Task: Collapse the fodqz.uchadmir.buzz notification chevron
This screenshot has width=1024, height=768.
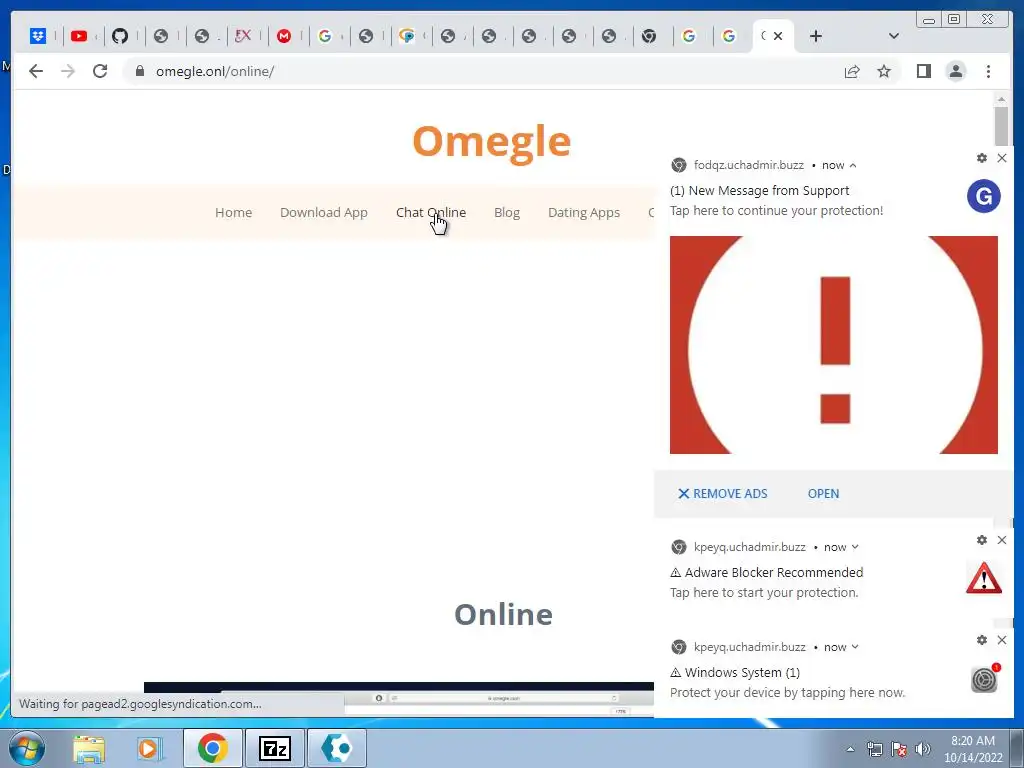Action: coord(853,165)
